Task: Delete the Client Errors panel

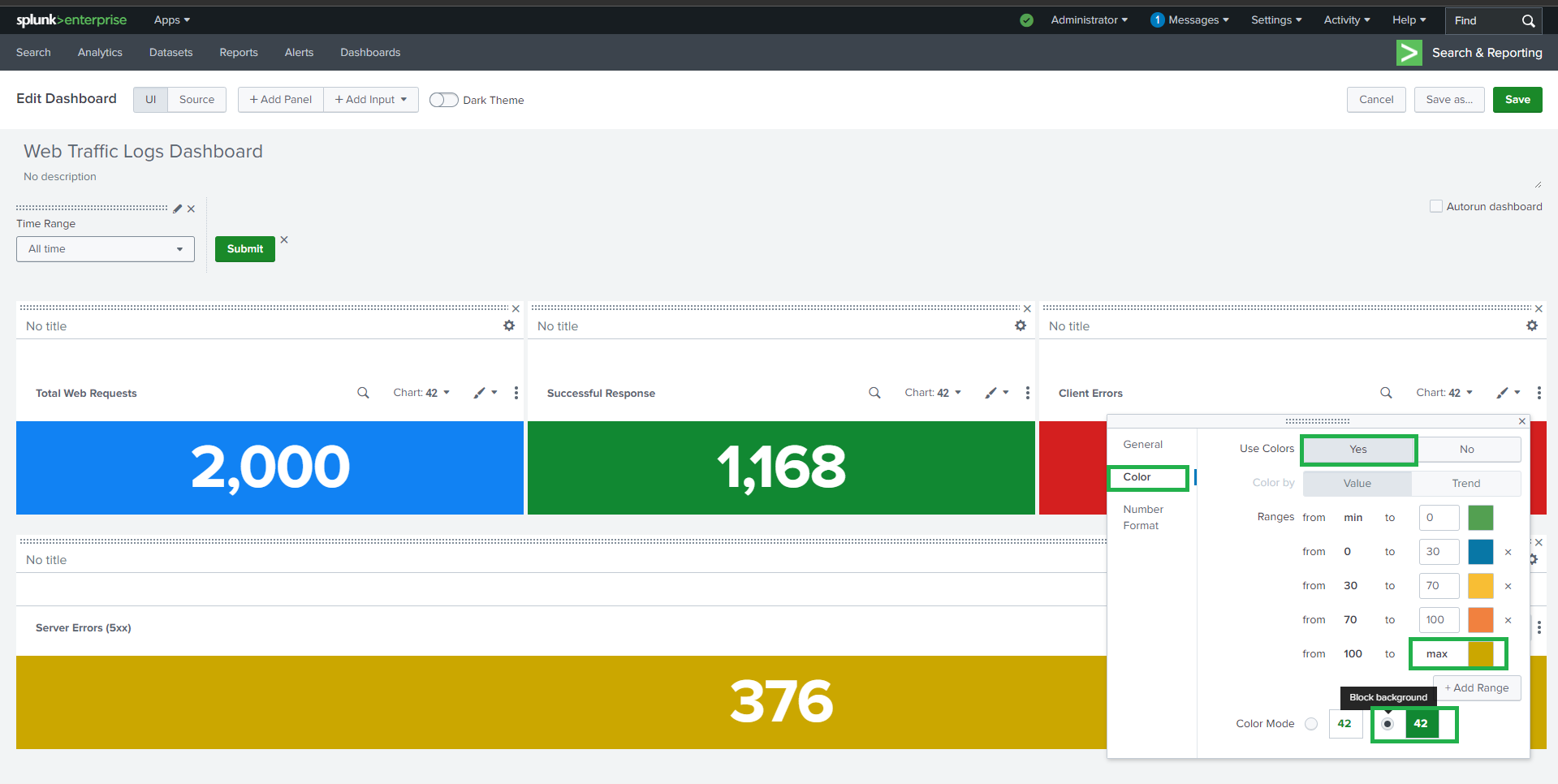Action: [x=1539, y=308]
